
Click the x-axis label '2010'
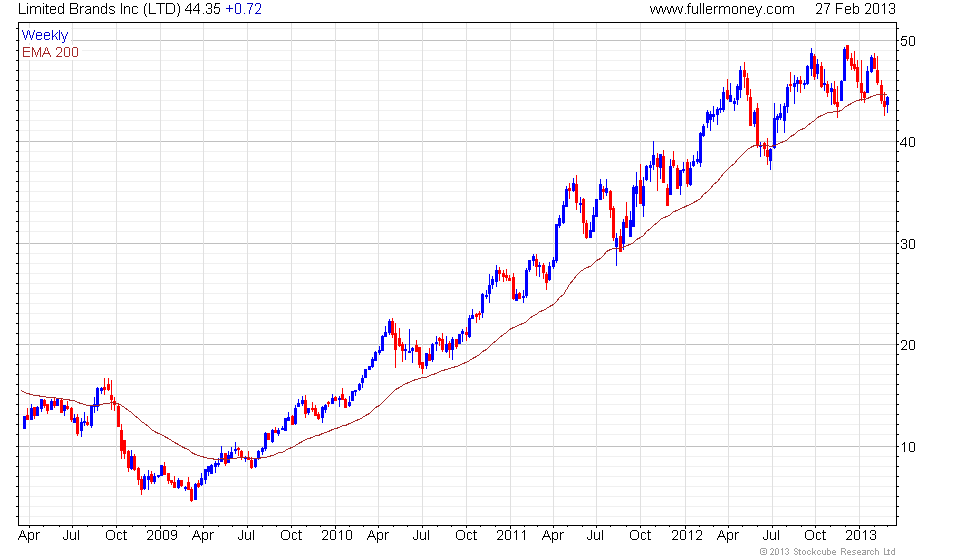(337, 536)
